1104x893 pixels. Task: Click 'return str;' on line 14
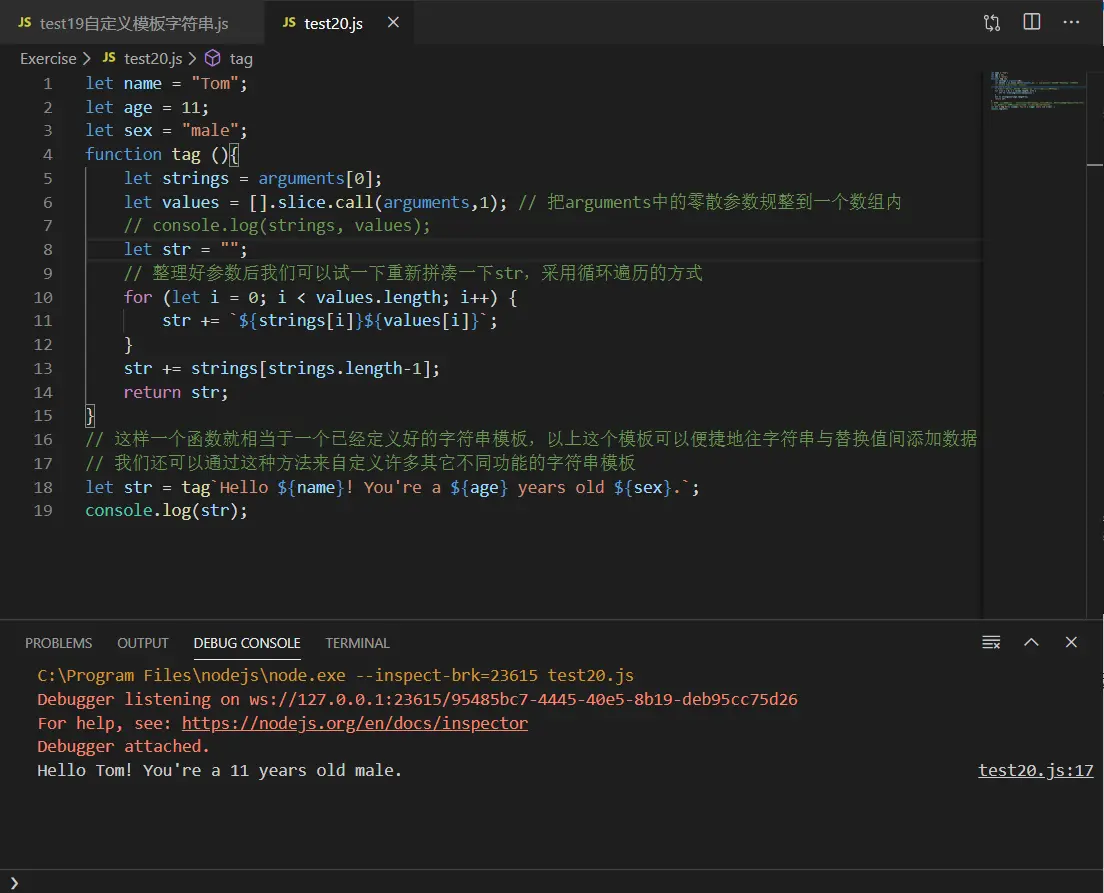(x=176, y=392)
